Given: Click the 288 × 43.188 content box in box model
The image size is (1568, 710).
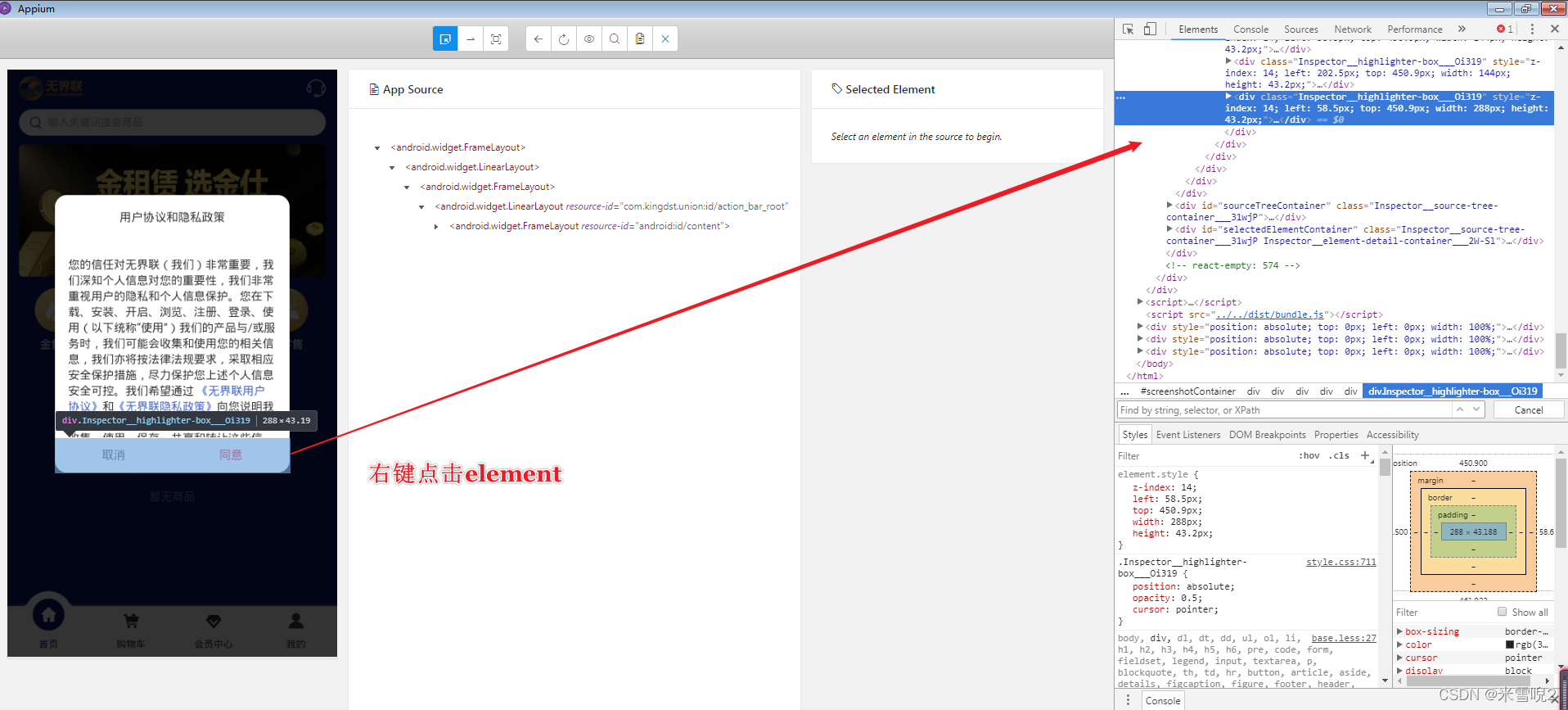Looking at the screenshot, I should pos(1473,531).
